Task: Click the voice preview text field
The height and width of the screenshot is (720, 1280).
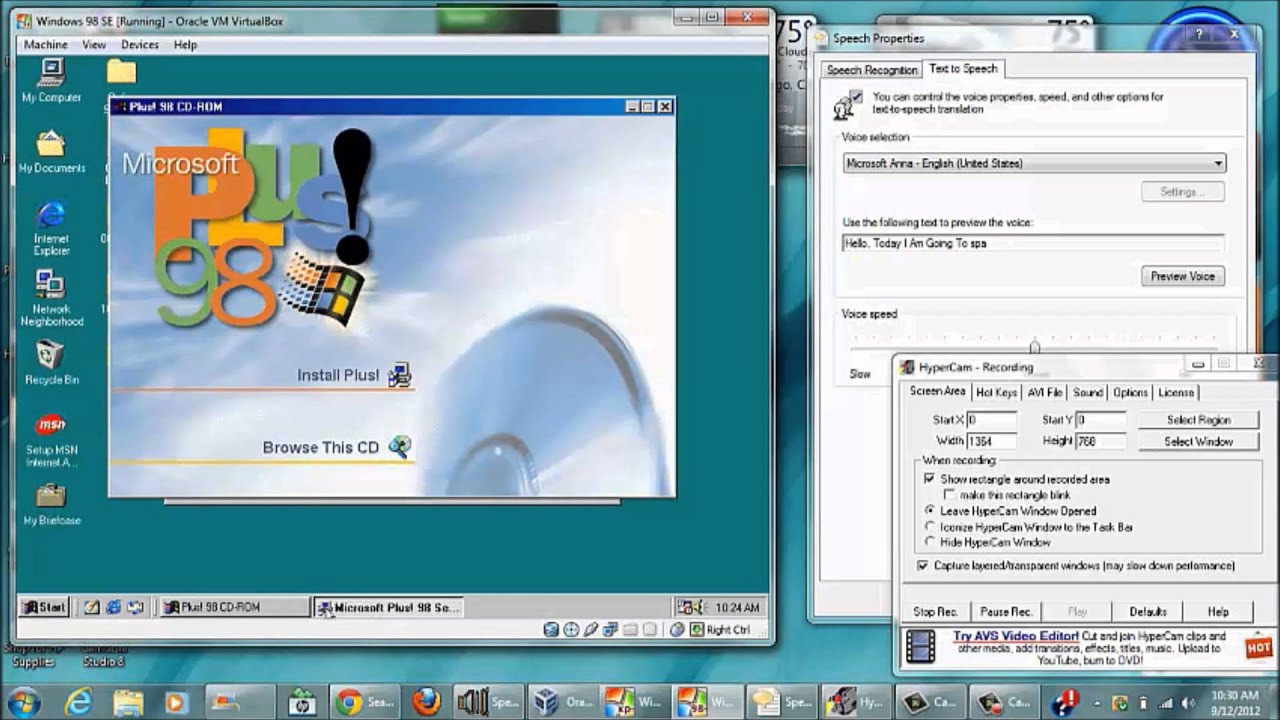Action: pos(1034,243)
